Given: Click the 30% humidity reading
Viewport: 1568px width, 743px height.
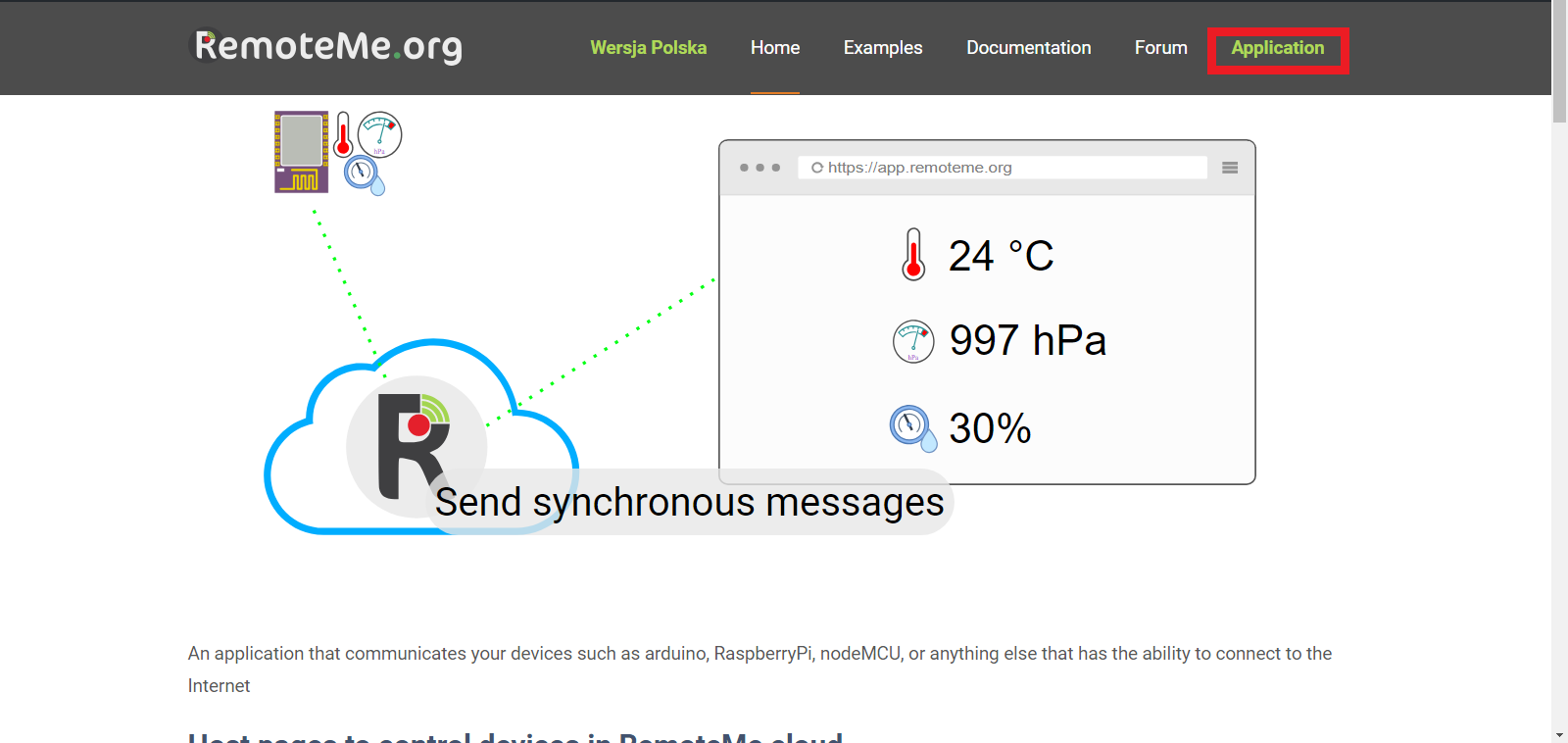Looking at the screenshot, I should (x=990, y=428).
